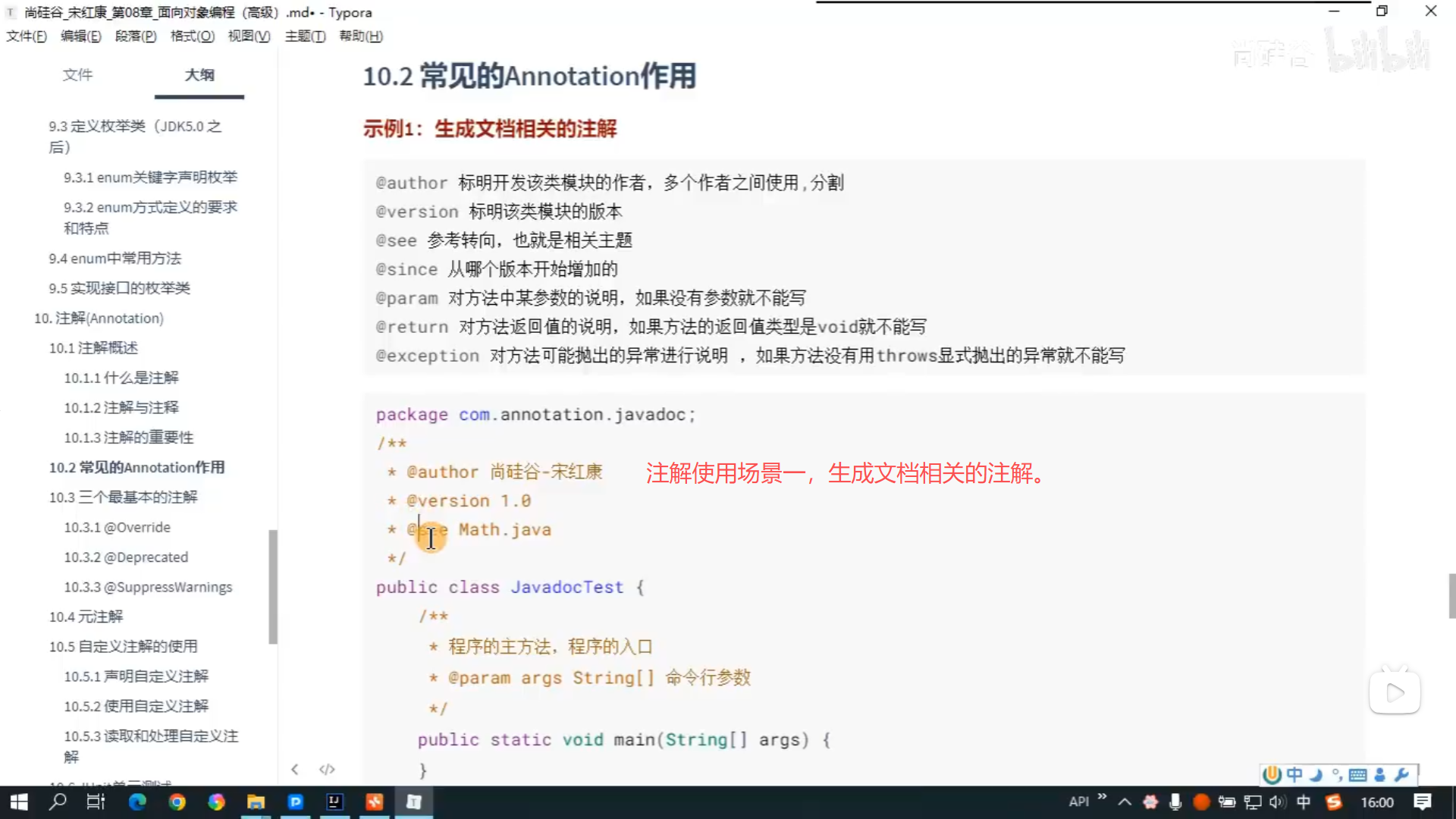This screenshot has width=1456, height=819.
Task: Click the Windows Task View icon
Action: pos(96,802)
